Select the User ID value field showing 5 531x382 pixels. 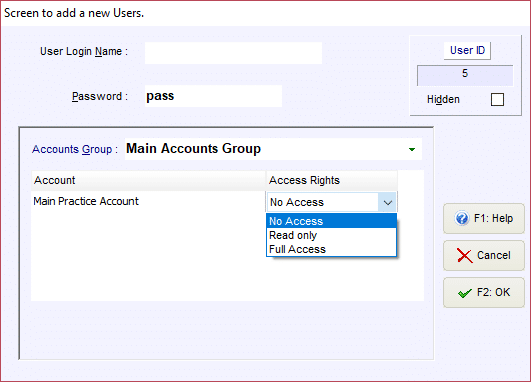pos(465,76)
